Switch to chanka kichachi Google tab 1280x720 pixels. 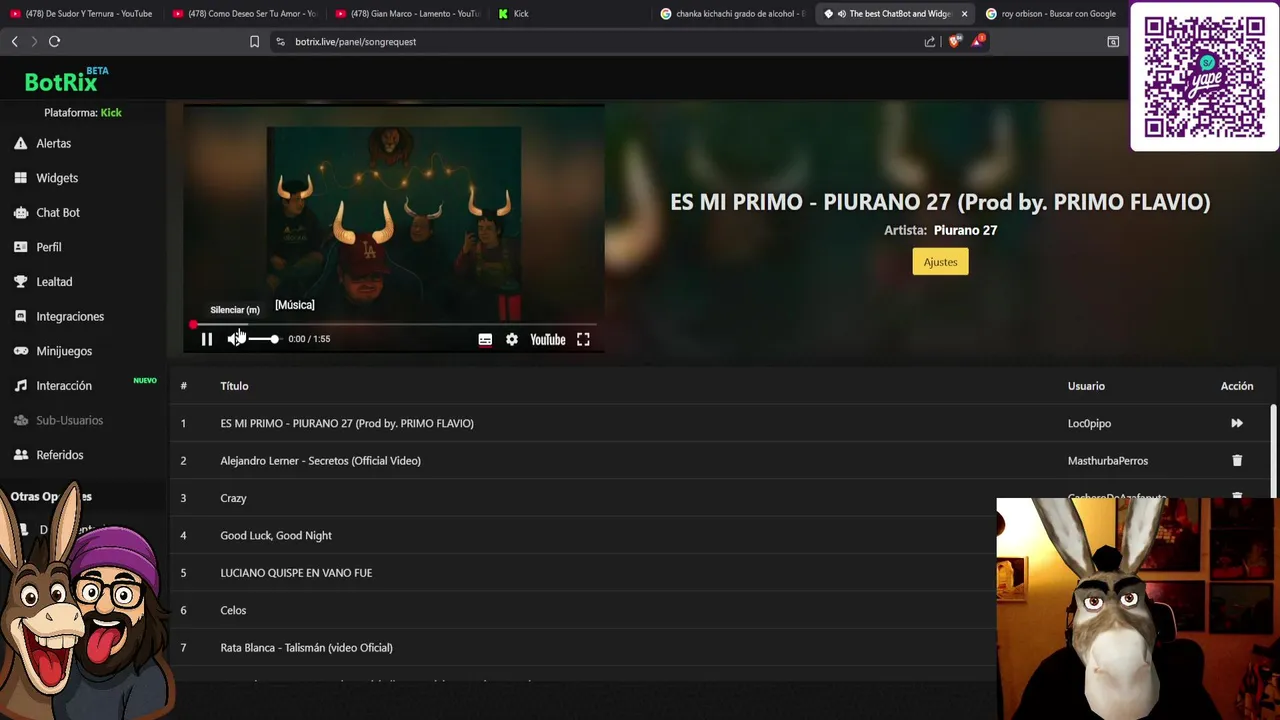pyautogui.click(x=733, y=14)
